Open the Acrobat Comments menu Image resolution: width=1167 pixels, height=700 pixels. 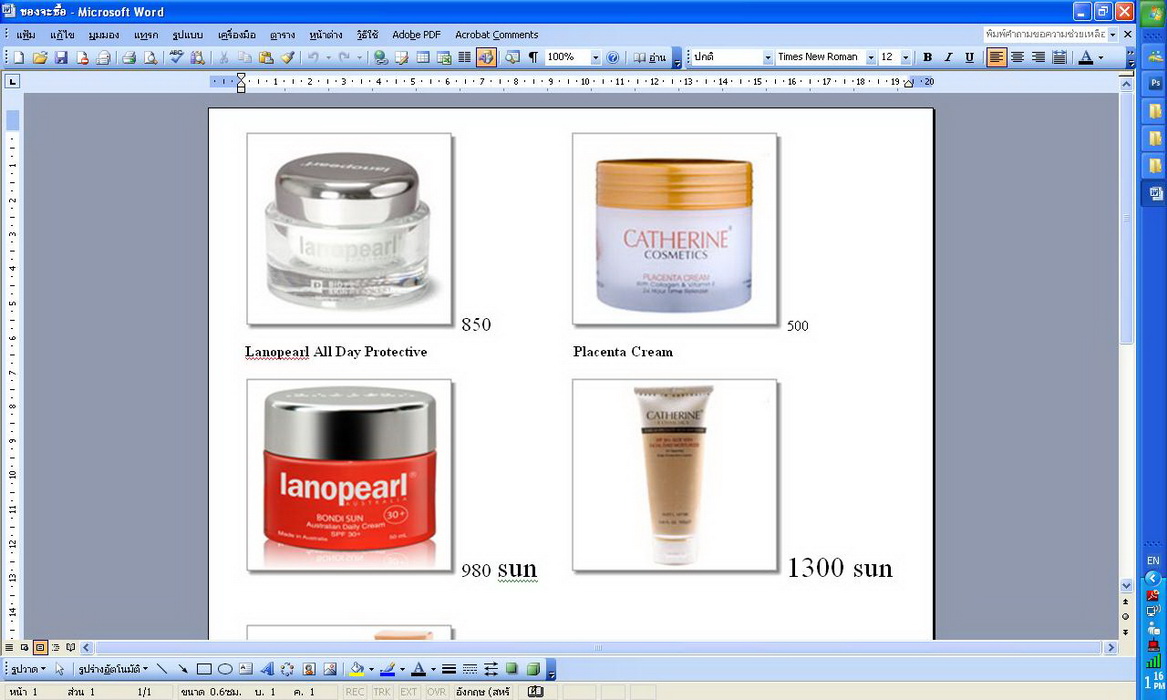pyautogui.click(x=496, y=35)
